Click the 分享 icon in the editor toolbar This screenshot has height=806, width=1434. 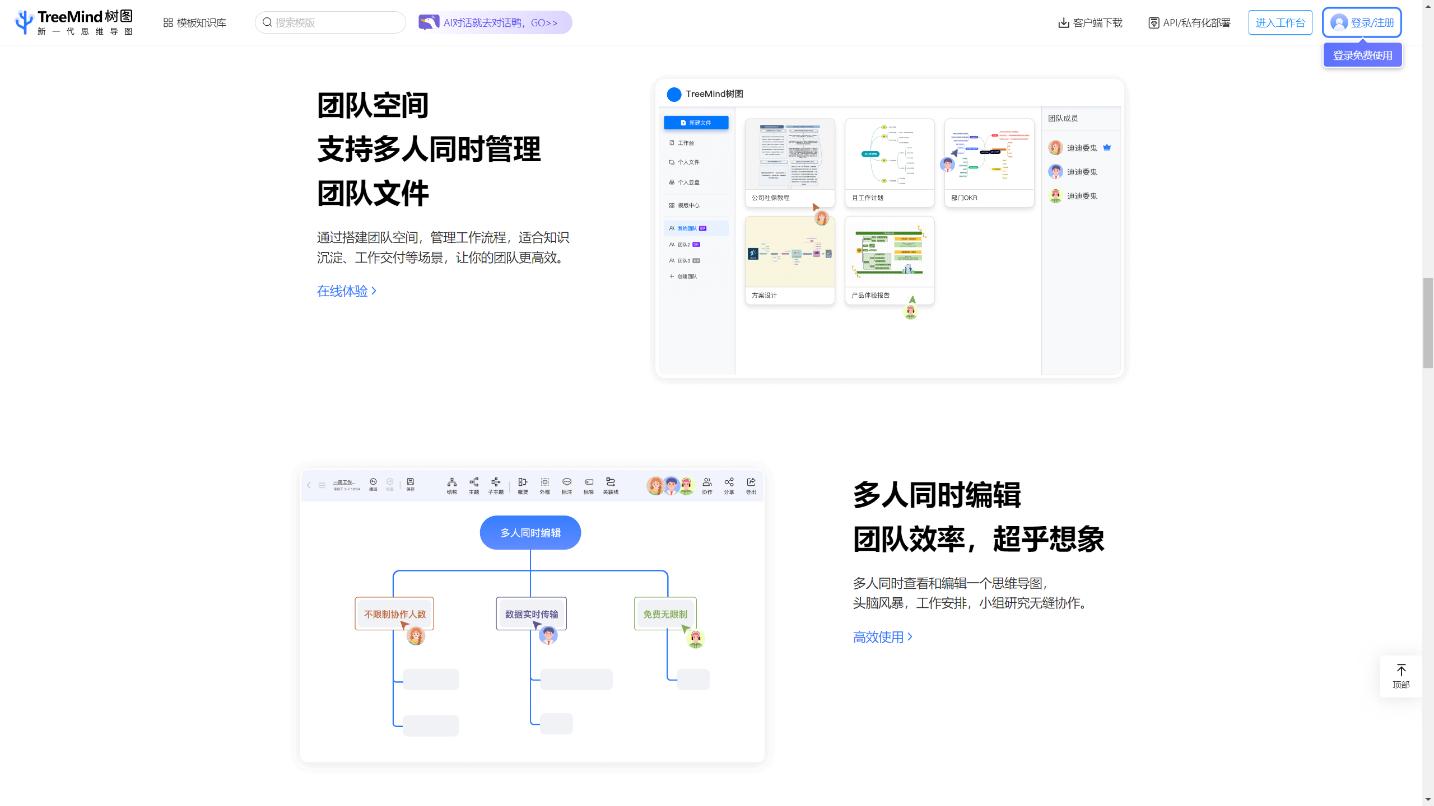click(x=729, y=485)
